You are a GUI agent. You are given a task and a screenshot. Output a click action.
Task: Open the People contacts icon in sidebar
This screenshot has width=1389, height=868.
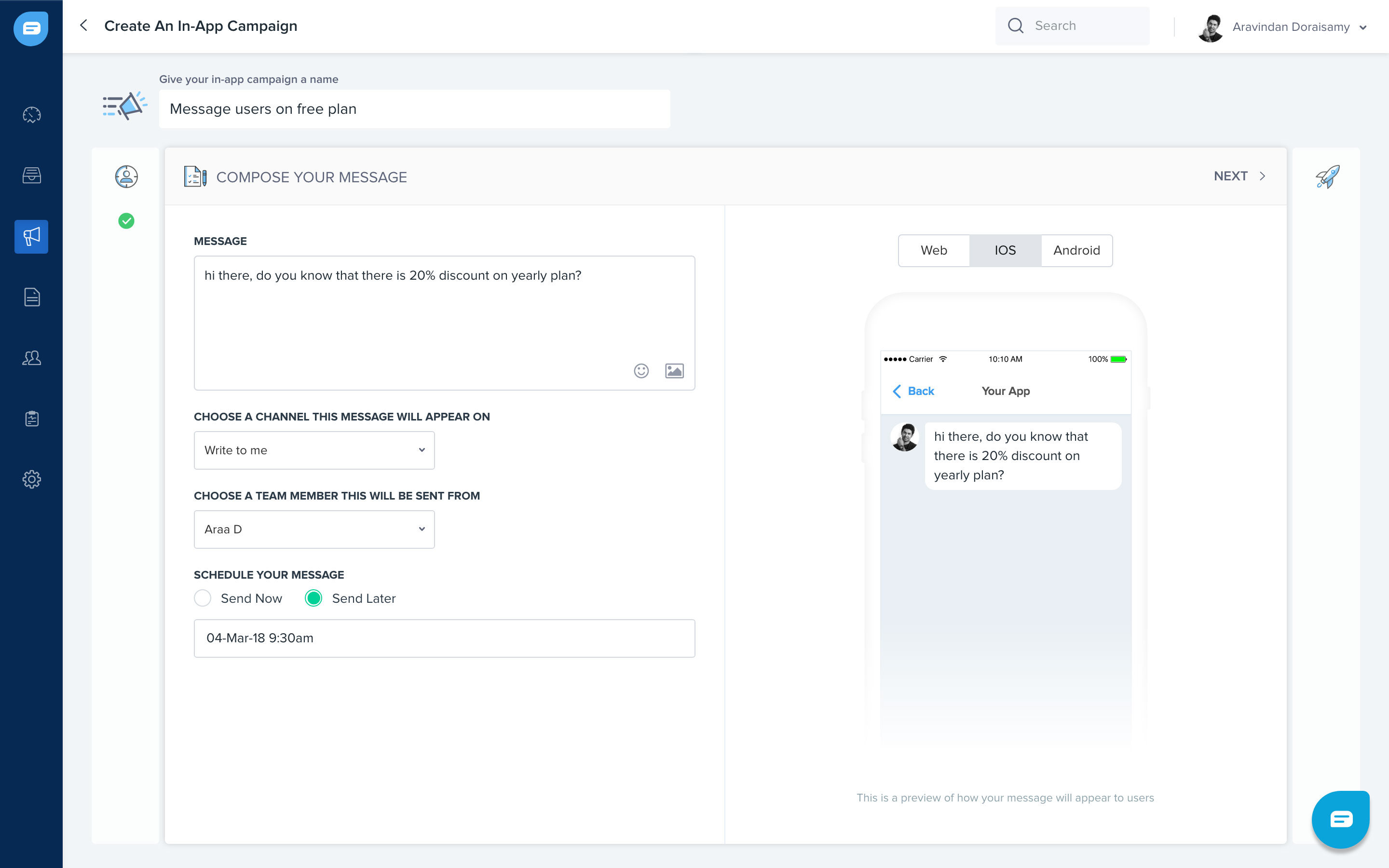(x=31, y=358)
